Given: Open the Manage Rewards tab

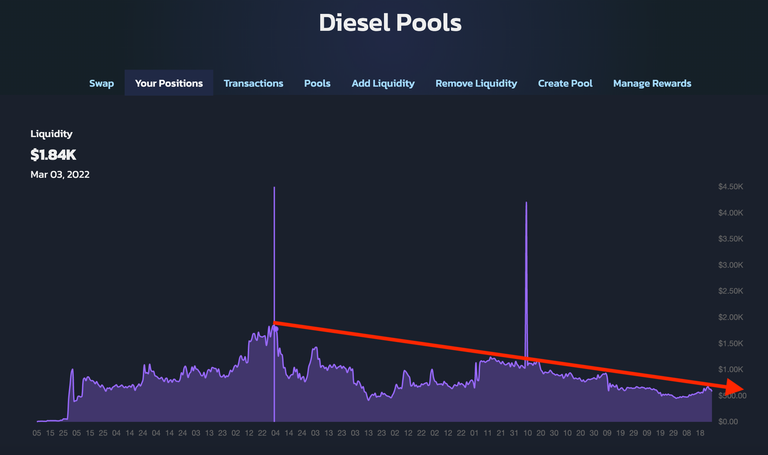Looking at the screenshot, I should click(652, 83).
